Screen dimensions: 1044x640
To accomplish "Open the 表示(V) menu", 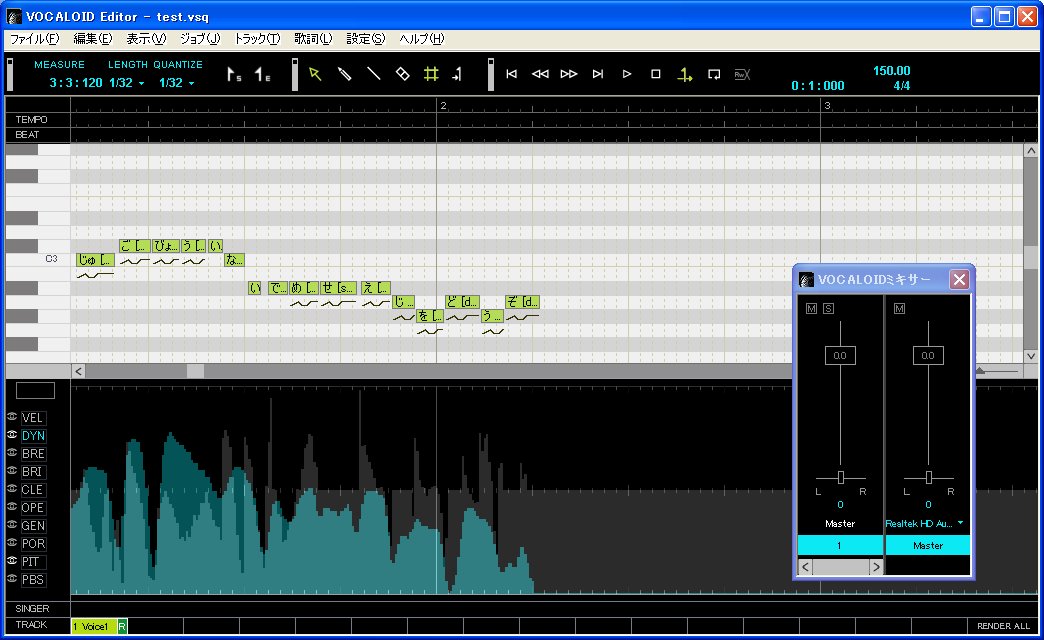I will tap(146, 39).
